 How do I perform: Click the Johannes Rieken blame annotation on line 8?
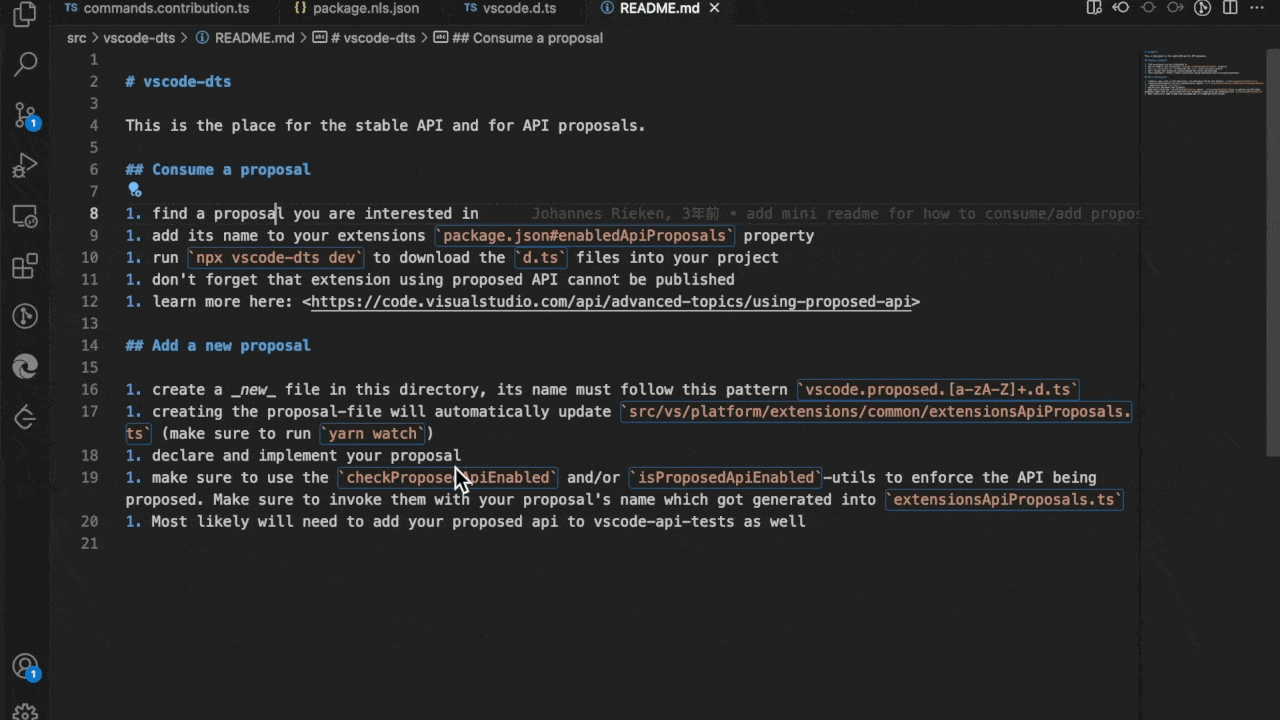click(835, 213)
